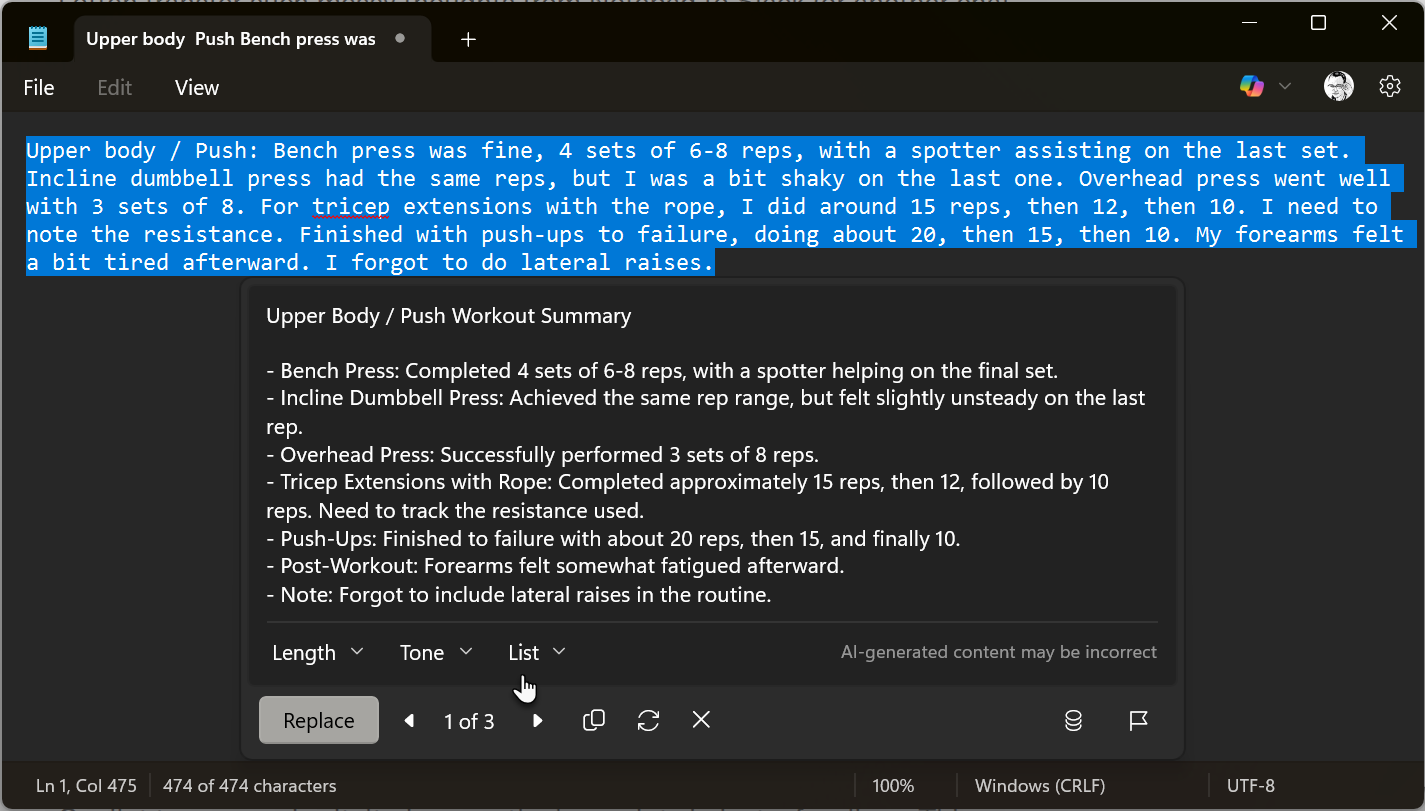
Task: Go to previous rewrite version arrow
Action: coord(409,720)
